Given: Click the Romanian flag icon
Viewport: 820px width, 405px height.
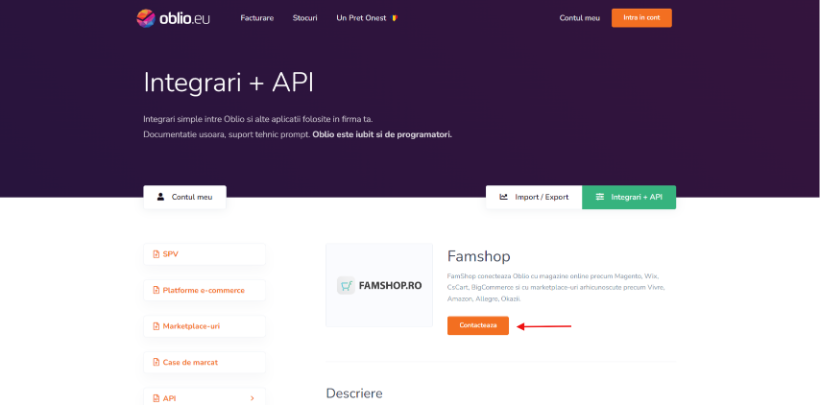Looking at the screenshot, I should (x=394, y=18).
